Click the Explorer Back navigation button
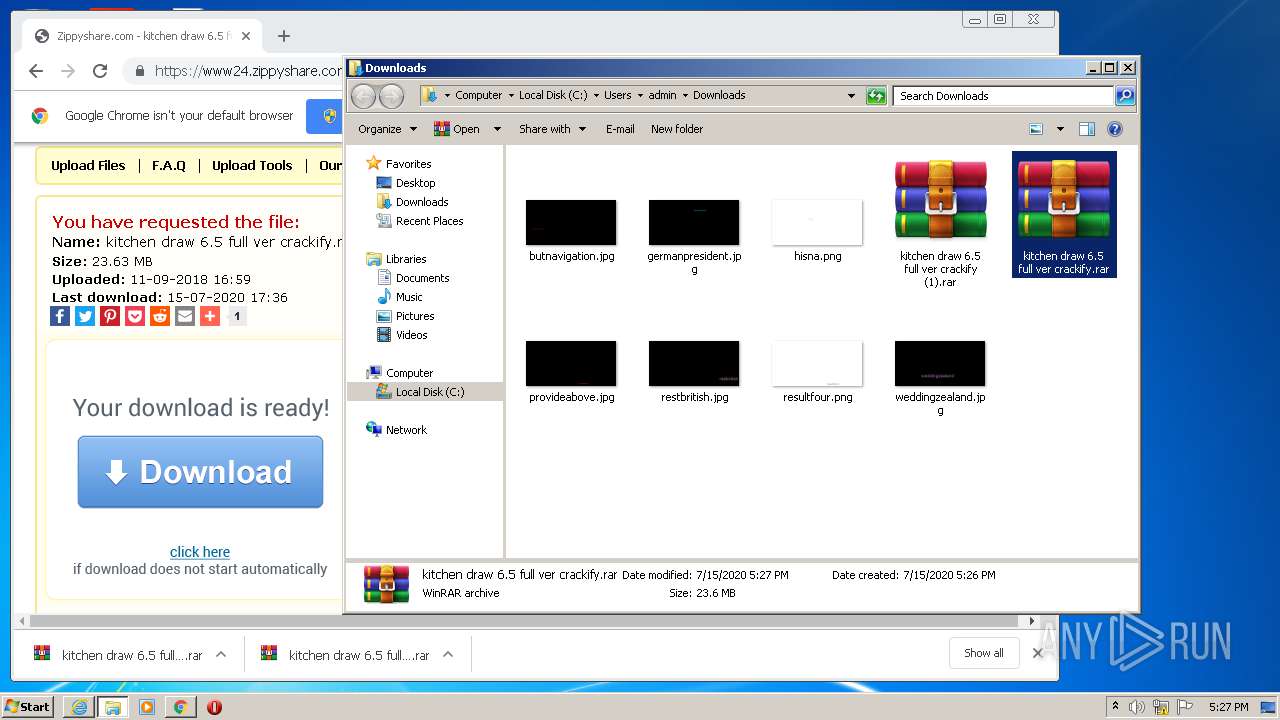The height and width of the screenshot is (720, 1280). click(363, 96)
